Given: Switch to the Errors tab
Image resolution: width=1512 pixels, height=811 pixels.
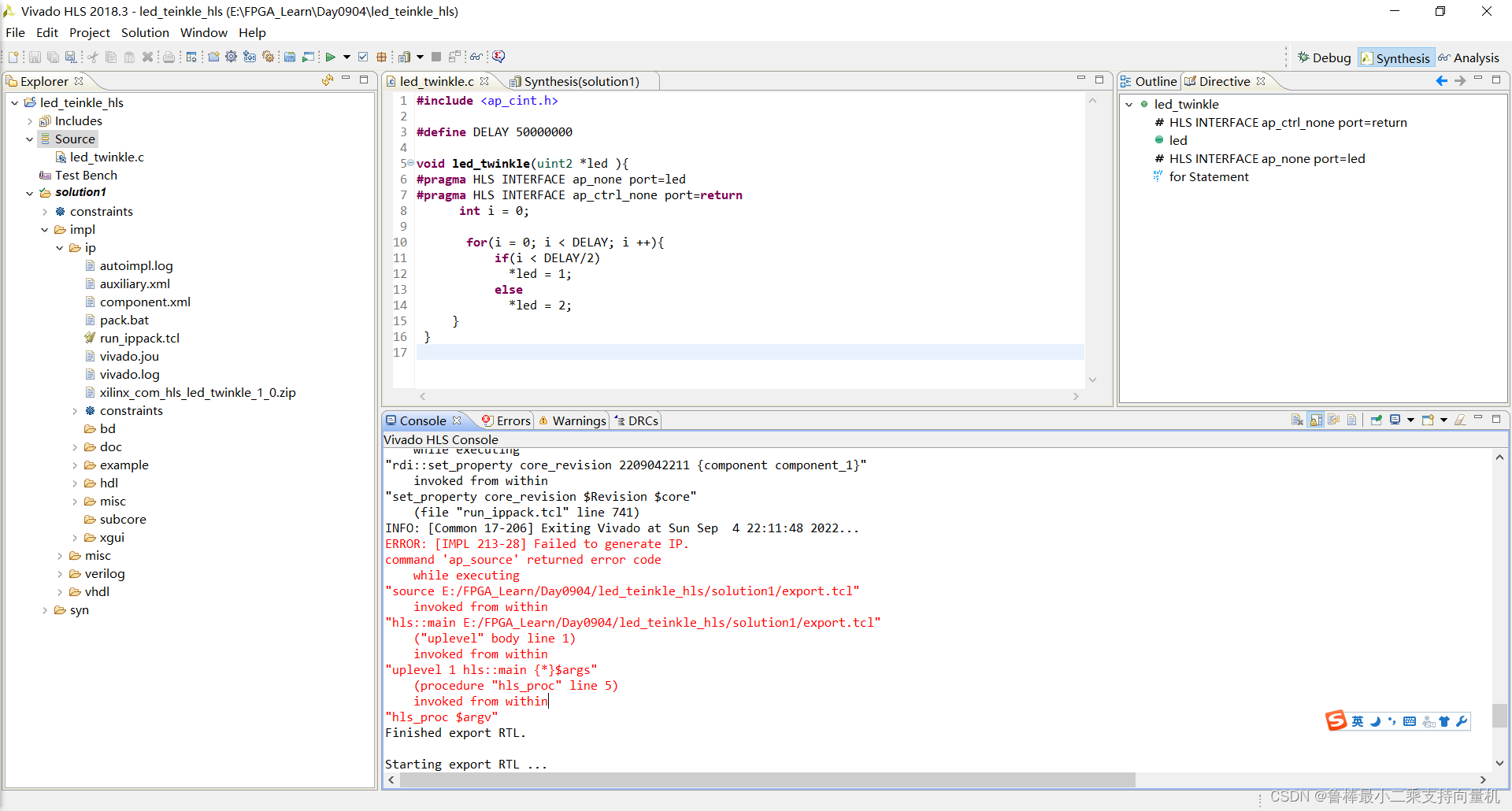Looking at the screenshot, I should (506, 420).
